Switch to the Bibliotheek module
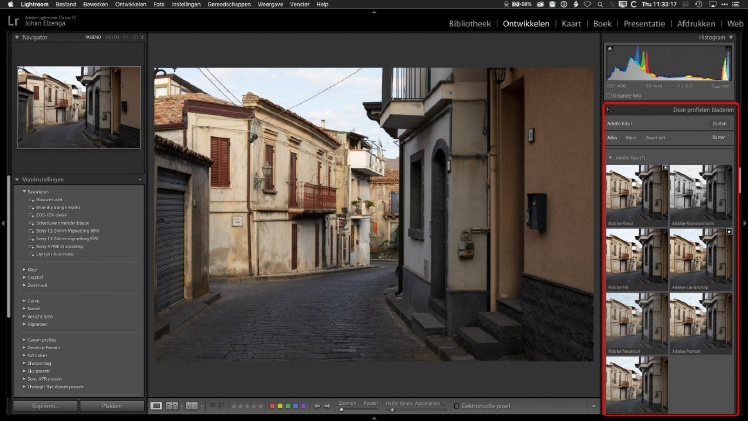Image resolution: width=748 pixels, height=421 pixels. tap(470, 23)
